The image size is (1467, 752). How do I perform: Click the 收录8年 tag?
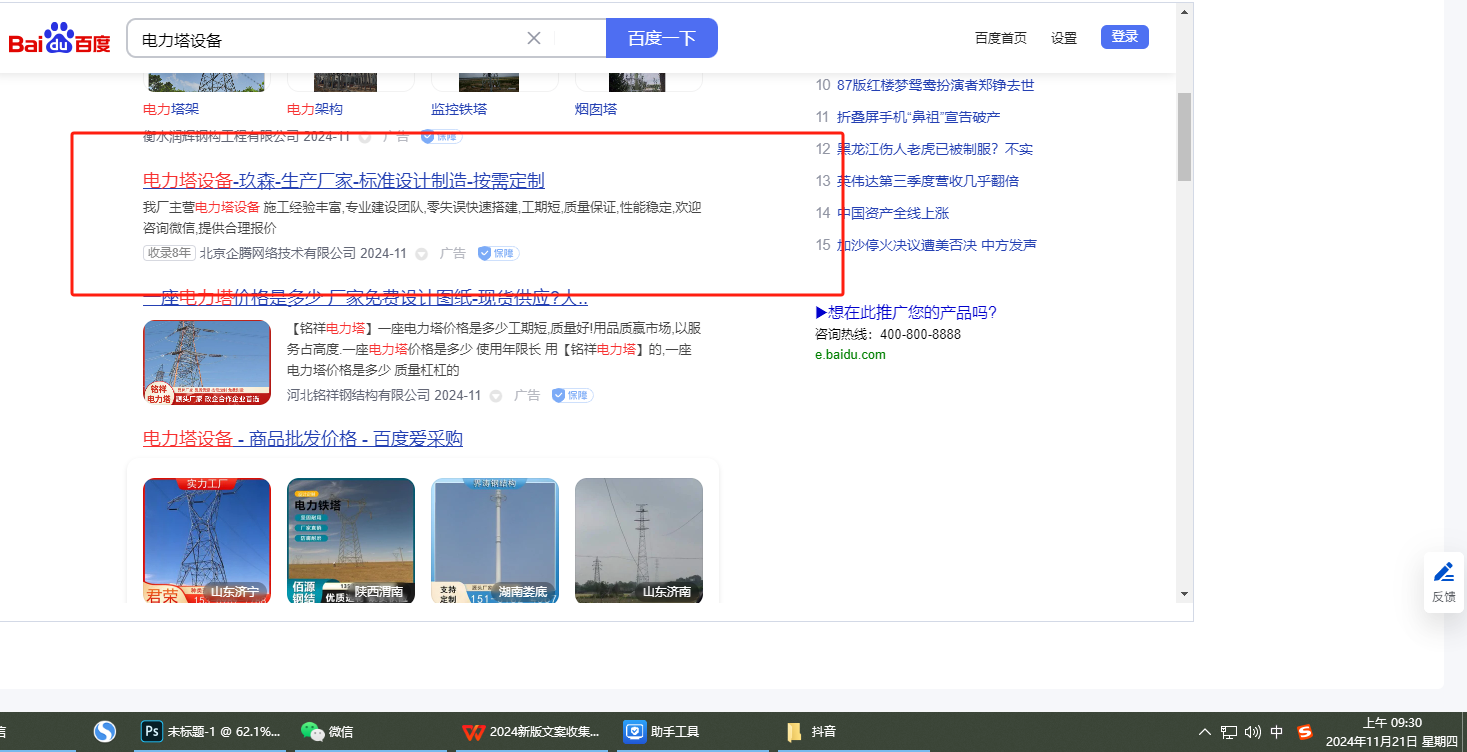point(169,253)
